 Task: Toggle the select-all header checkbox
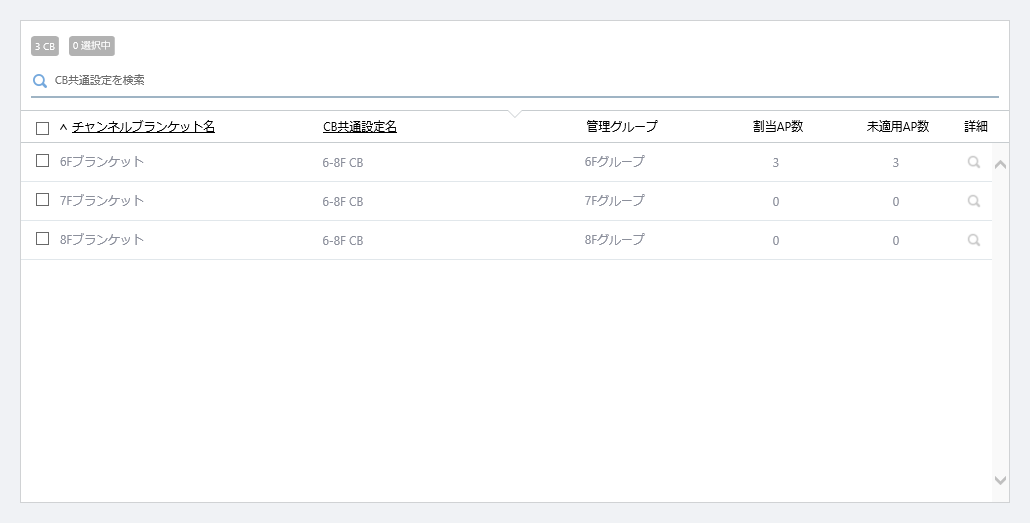[x=42, y=128]
